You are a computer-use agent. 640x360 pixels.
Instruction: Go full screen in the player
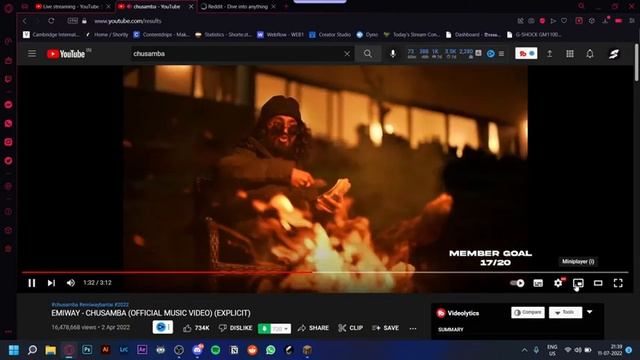[x=618, y=283]
